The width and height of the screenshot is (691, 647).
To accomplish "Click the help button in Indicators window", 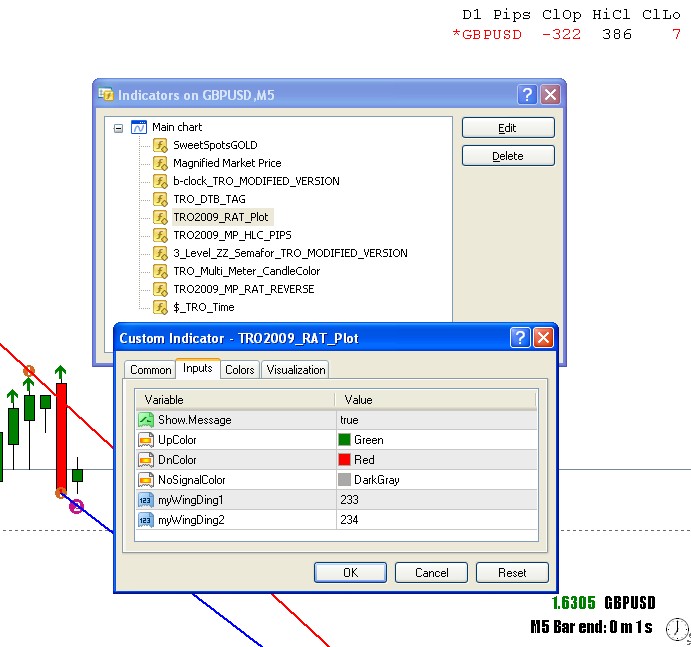I will coord(528,94).
